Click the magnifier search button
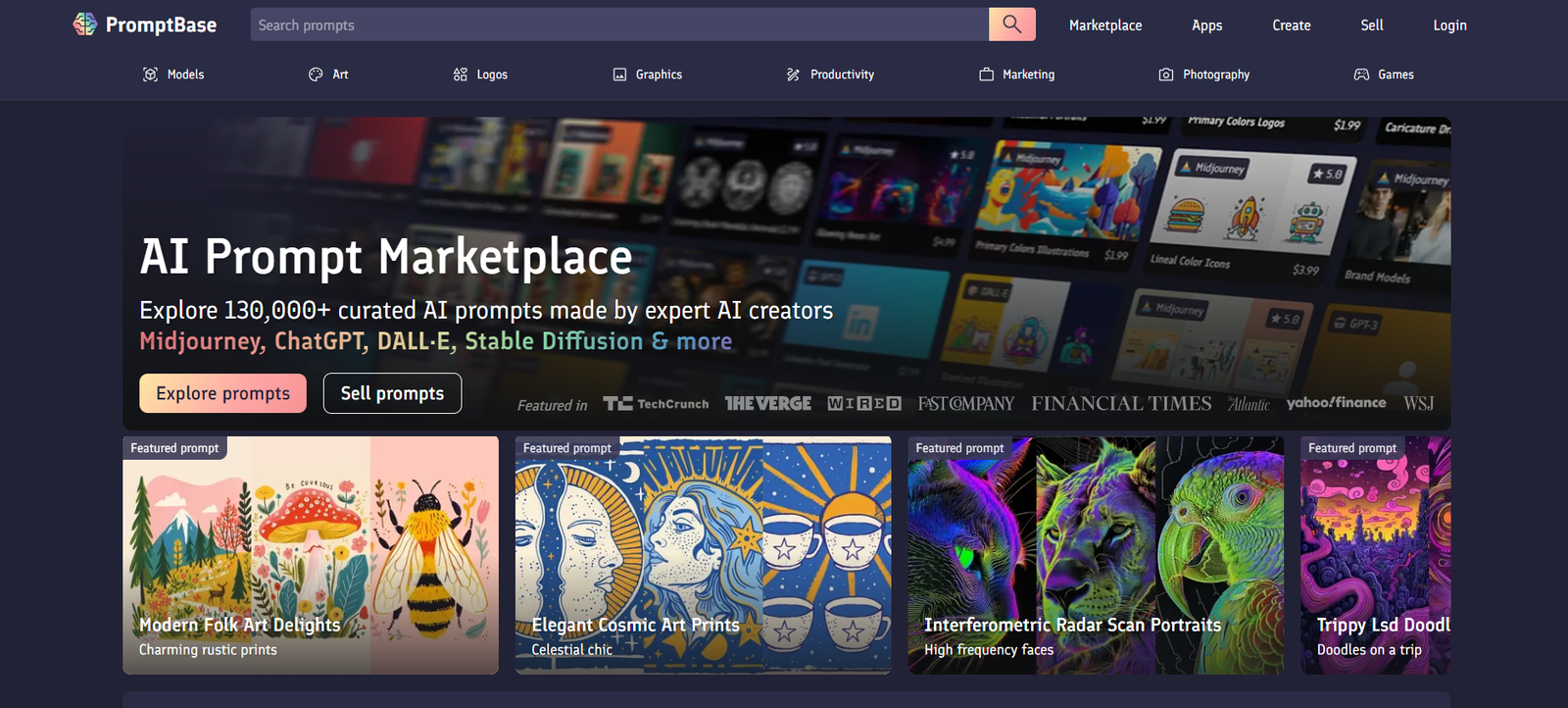This screenshot has height=708, width=1568. click(1011, 25)
